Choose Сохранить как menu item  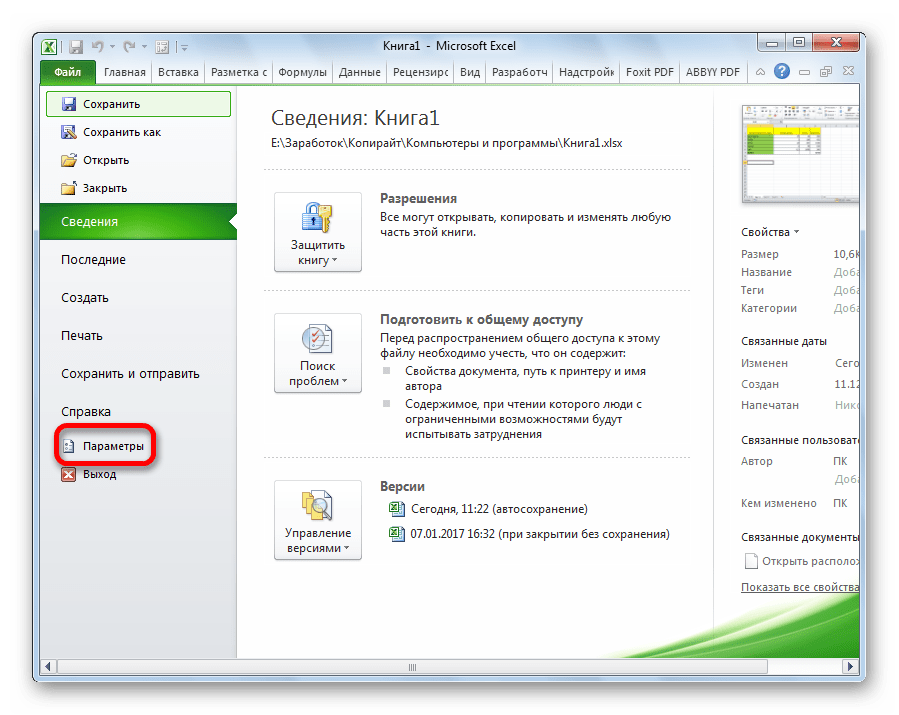(x=138, y=132)
